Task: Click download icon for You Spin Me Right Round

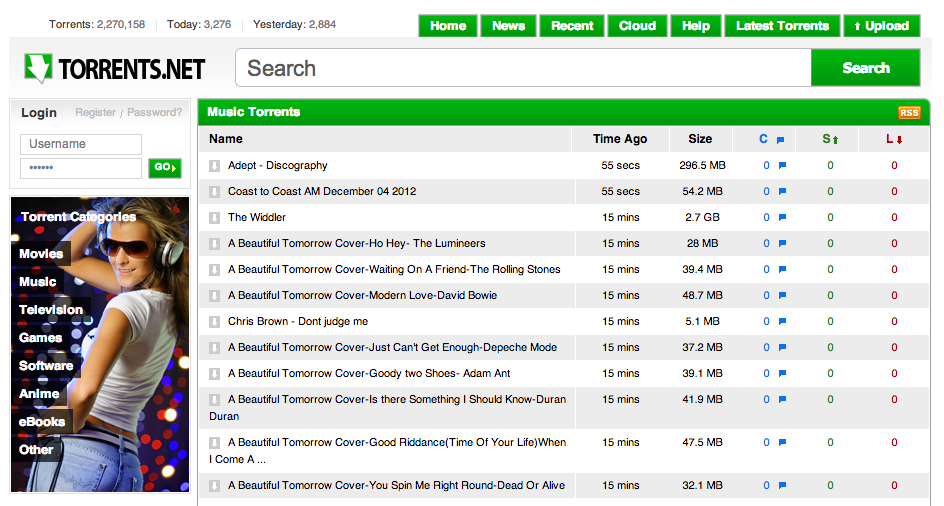Action: click(214, 486)
